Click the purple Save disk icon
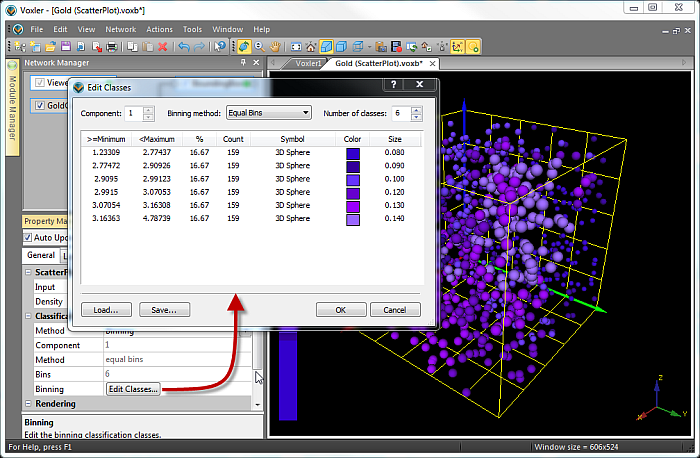The height and width of the screenshot is (458, 700). pyautogui.click(x=66, y=46)
